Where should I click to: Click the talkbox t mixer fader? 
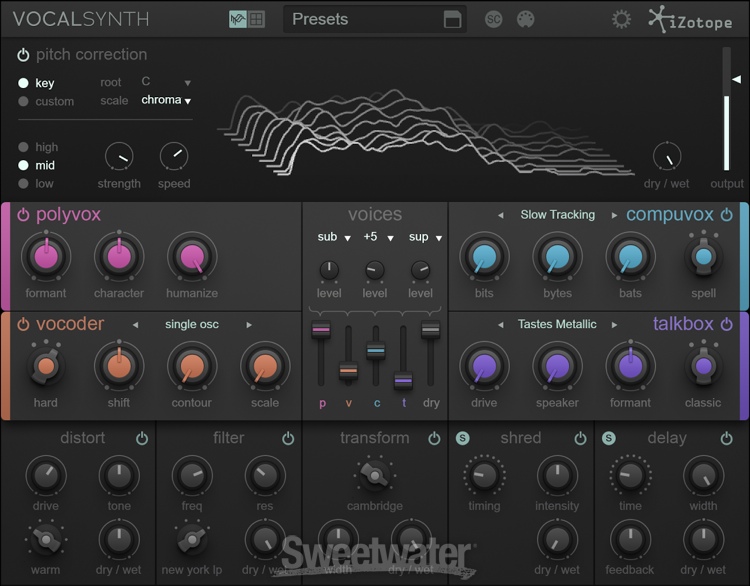pyautogui.click(x=403, y=380)
